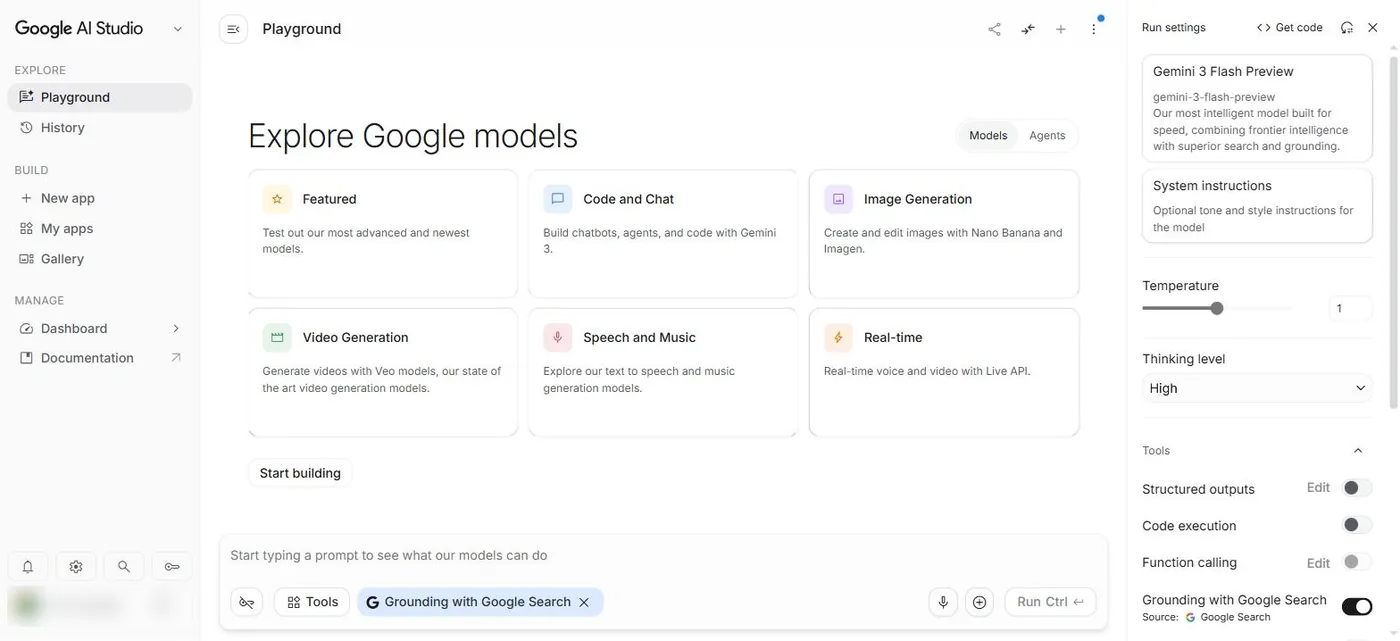1400x641 pixels.
Task: Click the Run settings panel scrollbar
Action: point(1394,230)
